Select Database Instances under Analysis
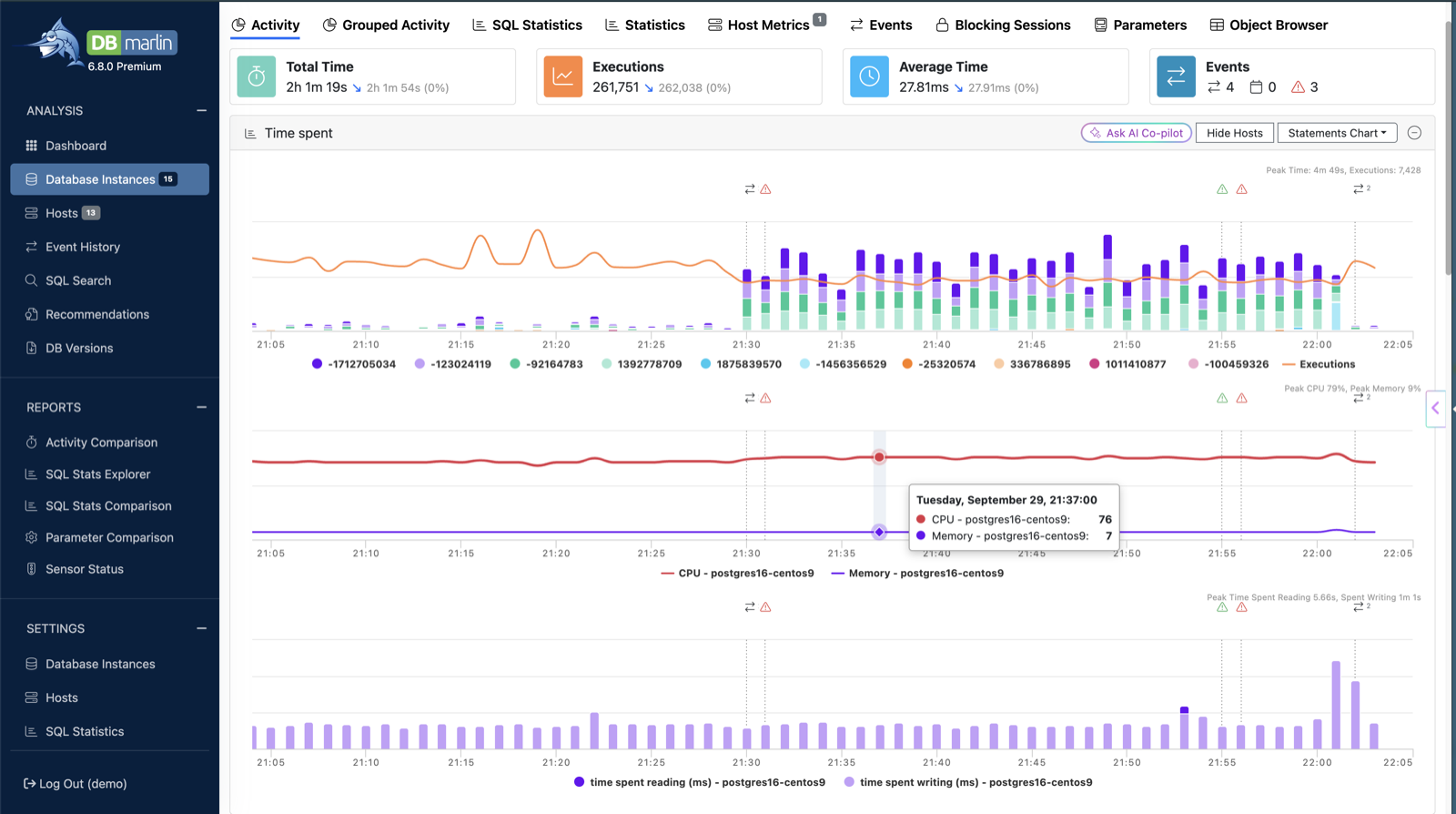The width and height of the screenshot is (1456, 814). [109, 179]
